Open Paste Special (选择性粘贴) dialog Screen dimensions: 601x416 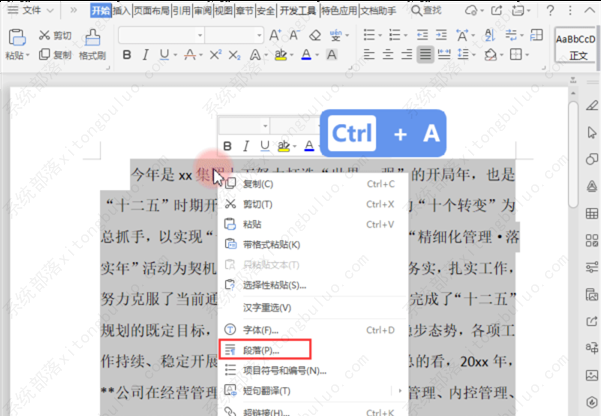[x=312, y=285]
